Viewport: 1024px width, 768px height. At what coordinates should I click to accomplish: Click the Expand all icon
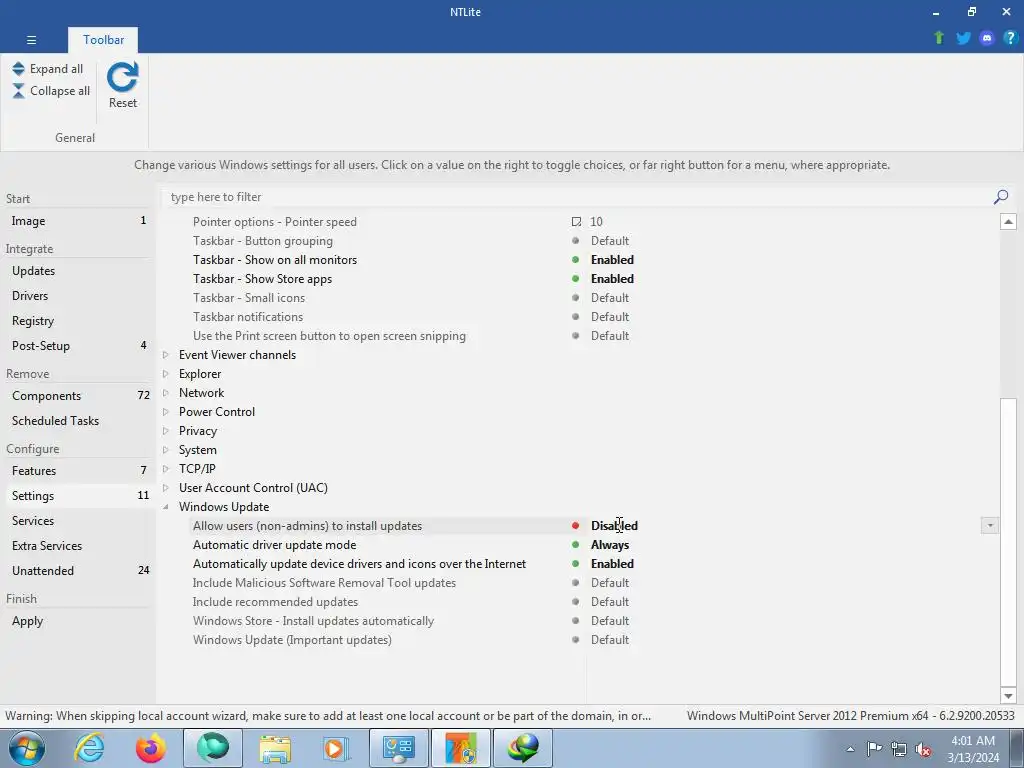(18, 69)
